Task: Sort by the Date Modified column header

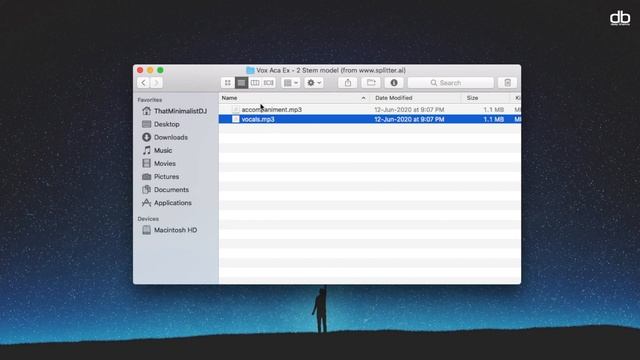Action: (416, 98)
